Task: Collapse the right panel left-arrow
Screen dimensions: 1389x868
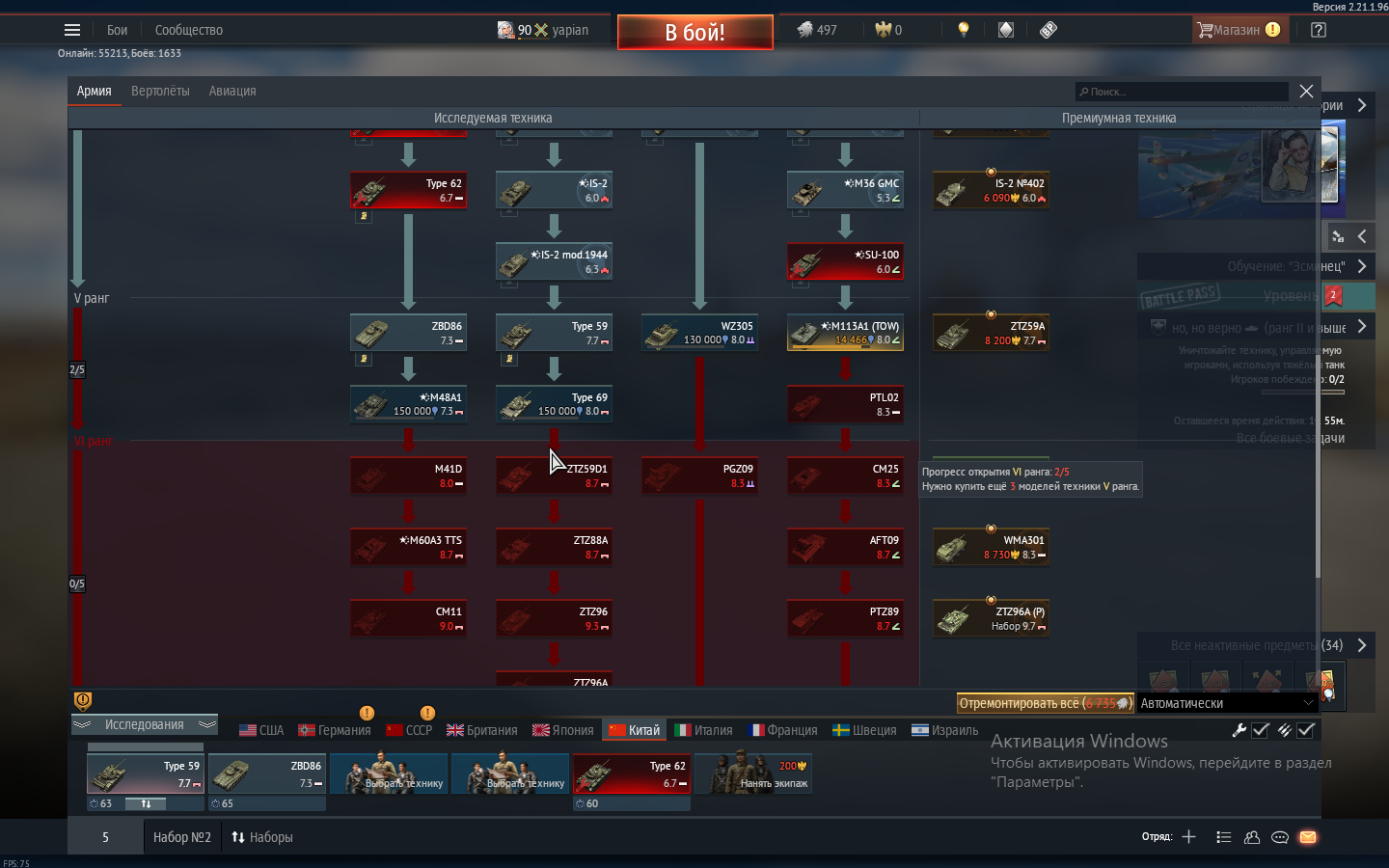Action: tap(1362, 236)
